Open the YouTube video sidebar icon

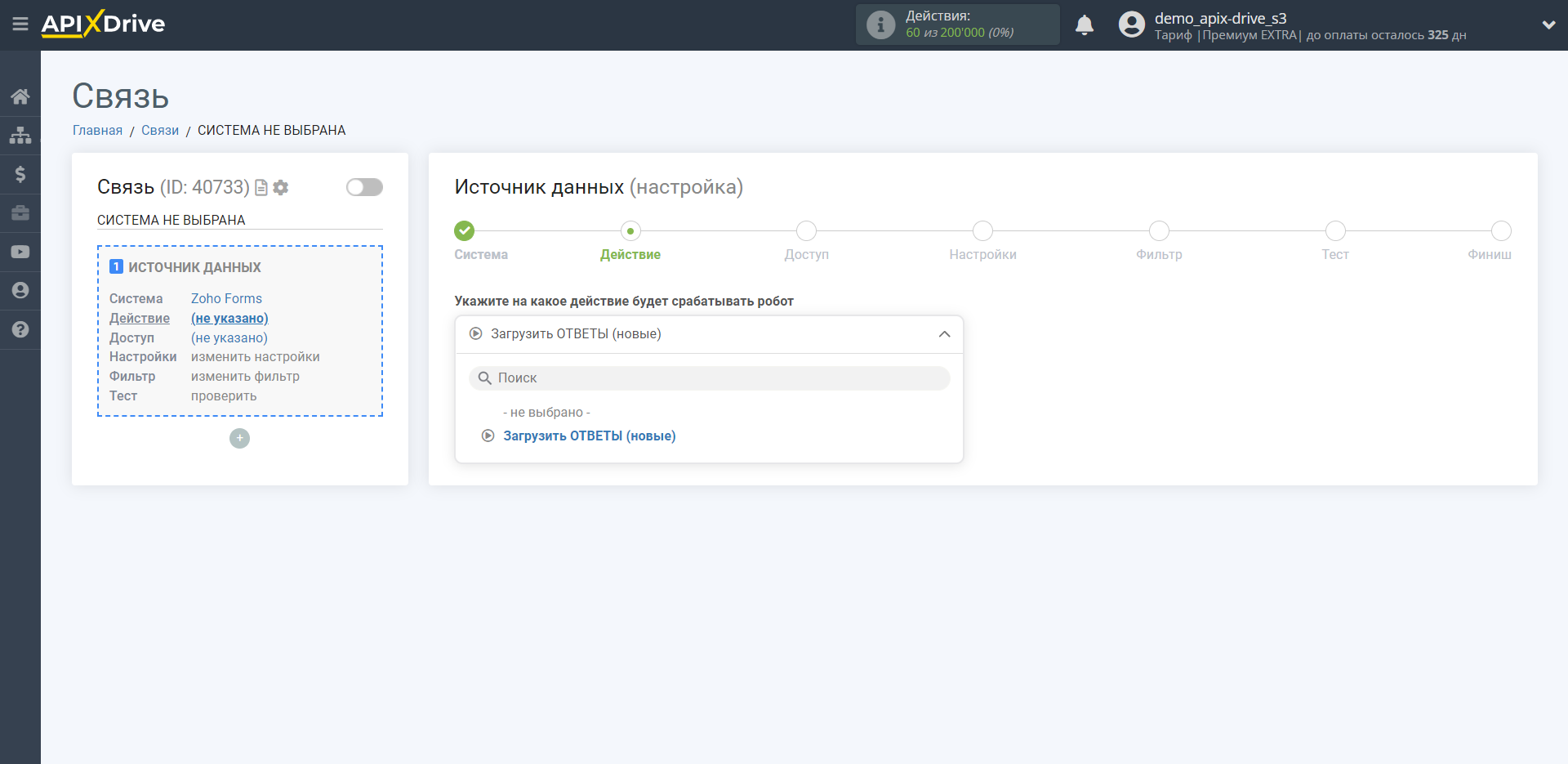pyautogui.click(x=20, y=252)
